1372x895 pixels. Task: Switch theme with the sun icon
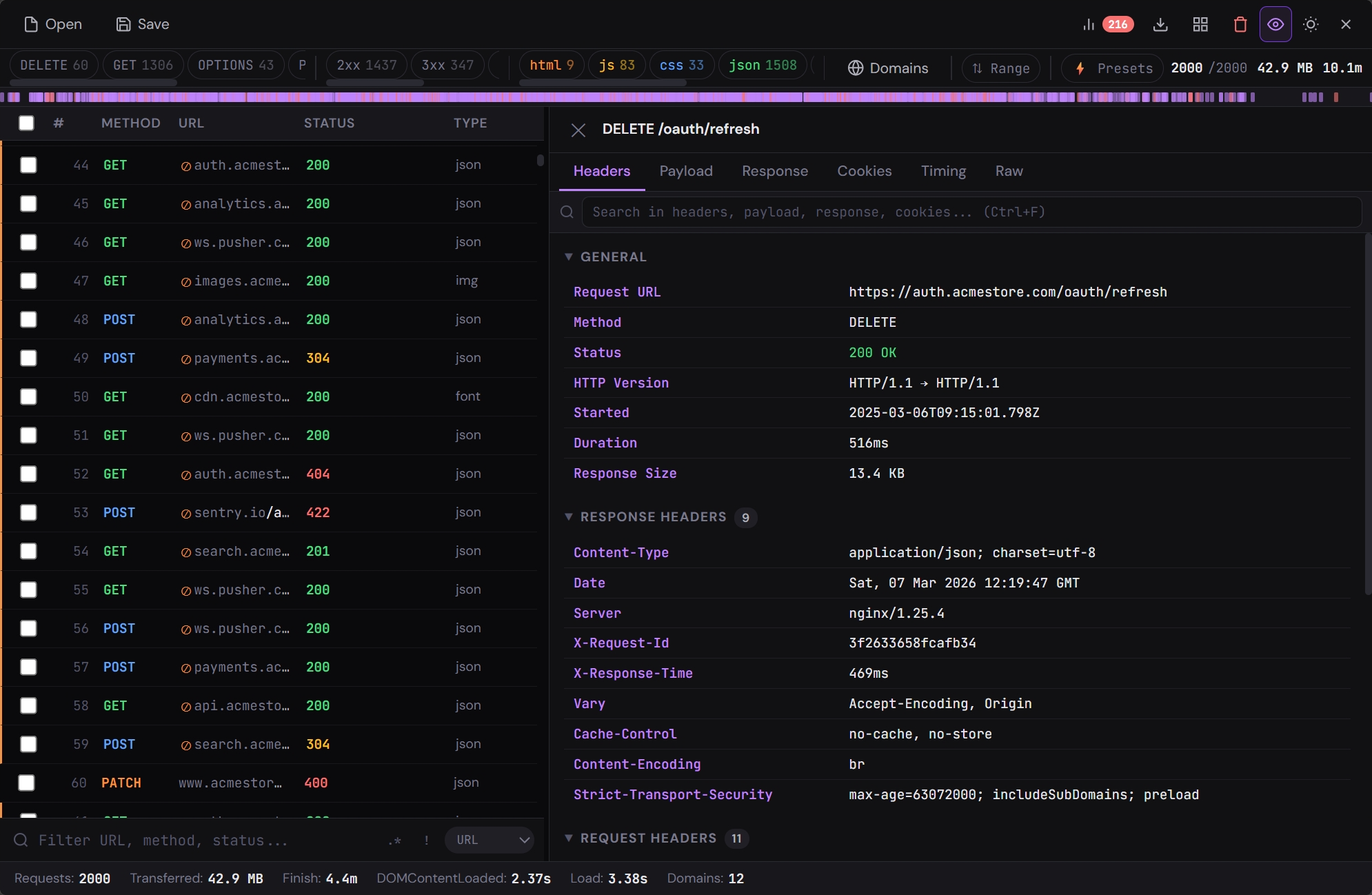pos(1311,24)
